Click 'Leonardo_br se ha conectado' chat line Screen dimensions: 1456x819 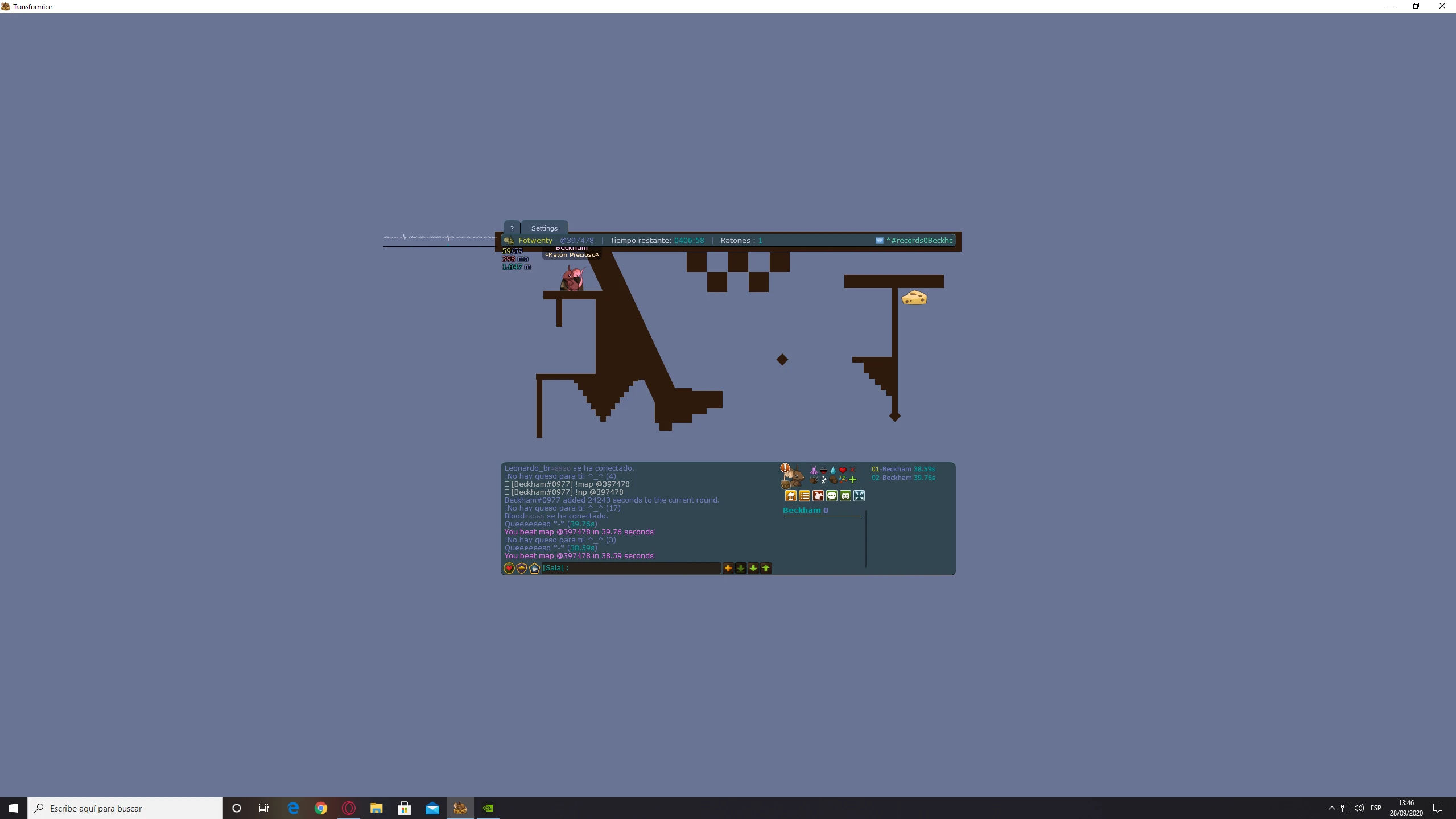569,468
